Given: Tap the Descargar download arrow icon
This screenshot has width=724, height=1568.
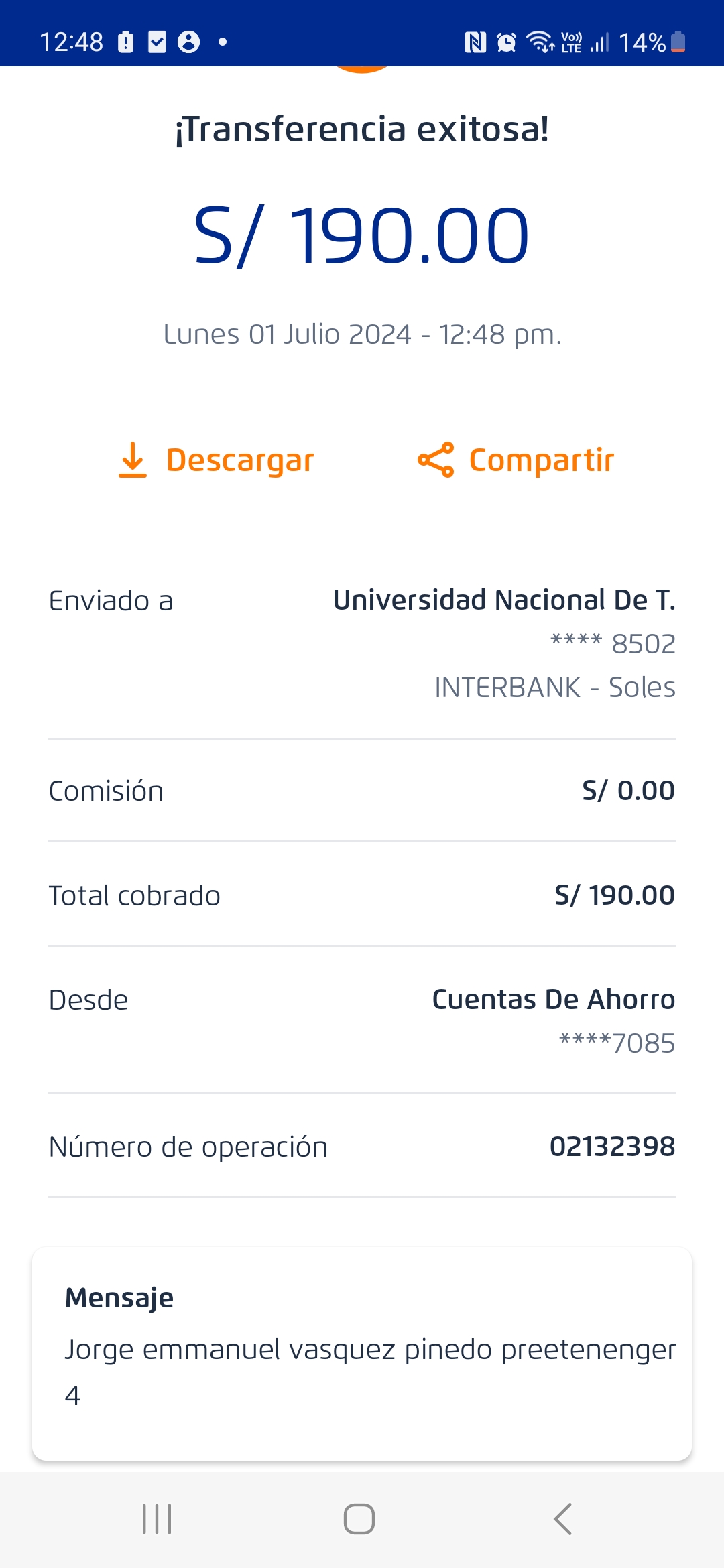Looking at the screenshot, I should click(133, 460).
